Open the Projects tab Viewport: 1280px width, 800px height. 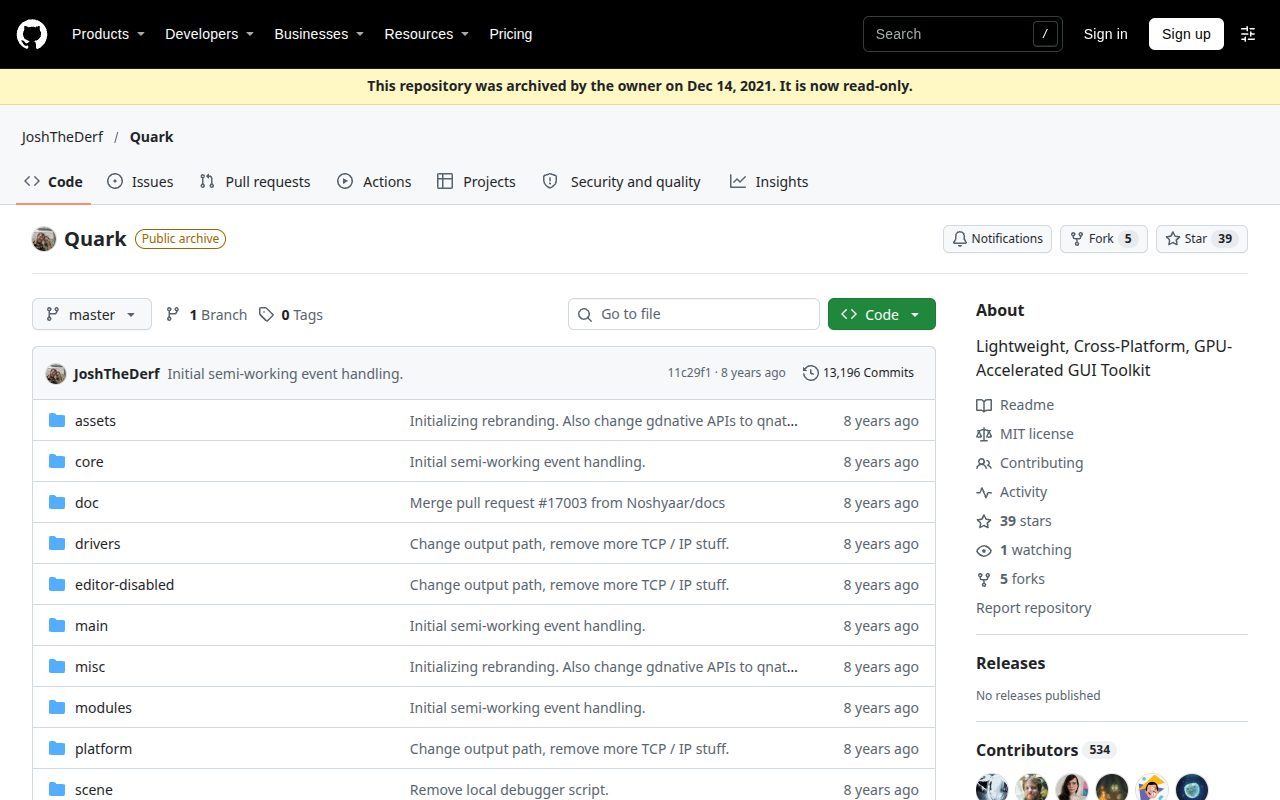coord(476,182)
